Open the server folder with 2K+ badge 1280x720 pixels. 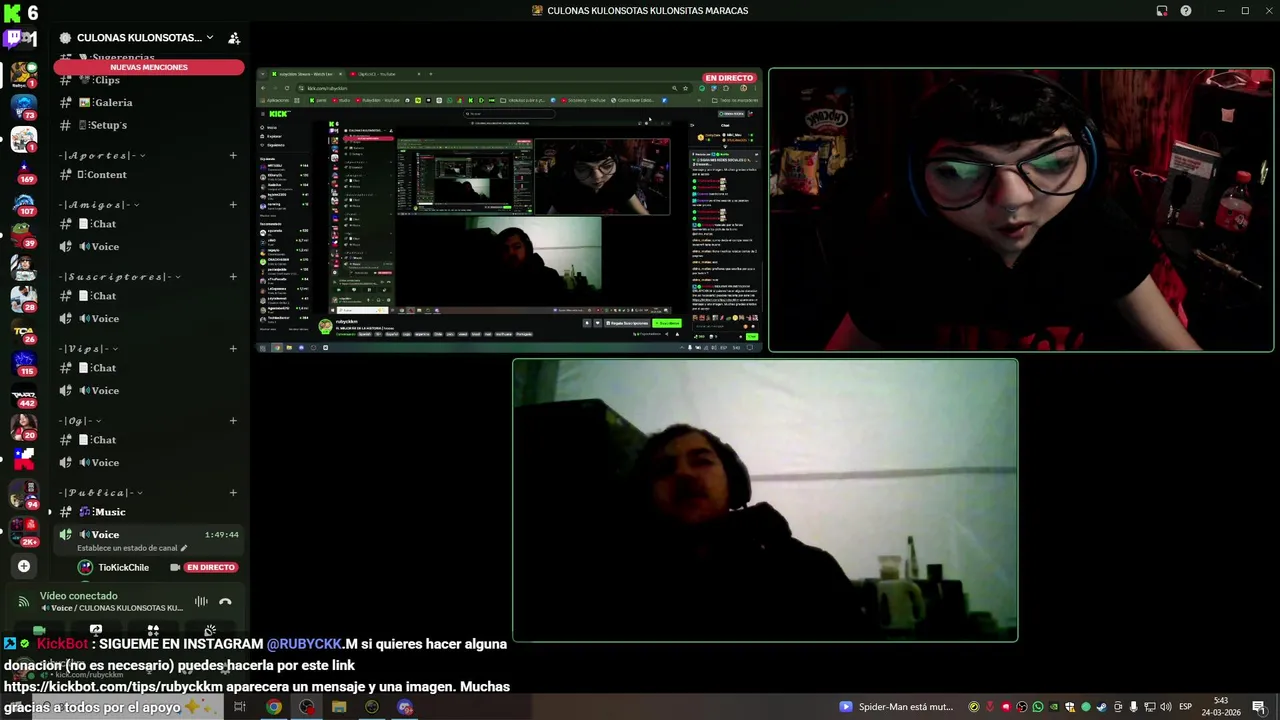point(24,532)
